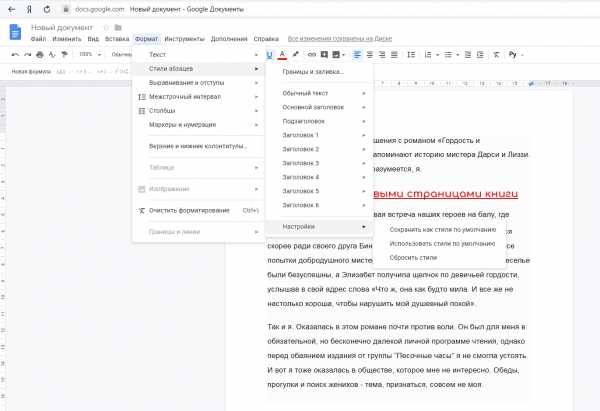Clear formatting using the toolbar icon

click(496, 55)
